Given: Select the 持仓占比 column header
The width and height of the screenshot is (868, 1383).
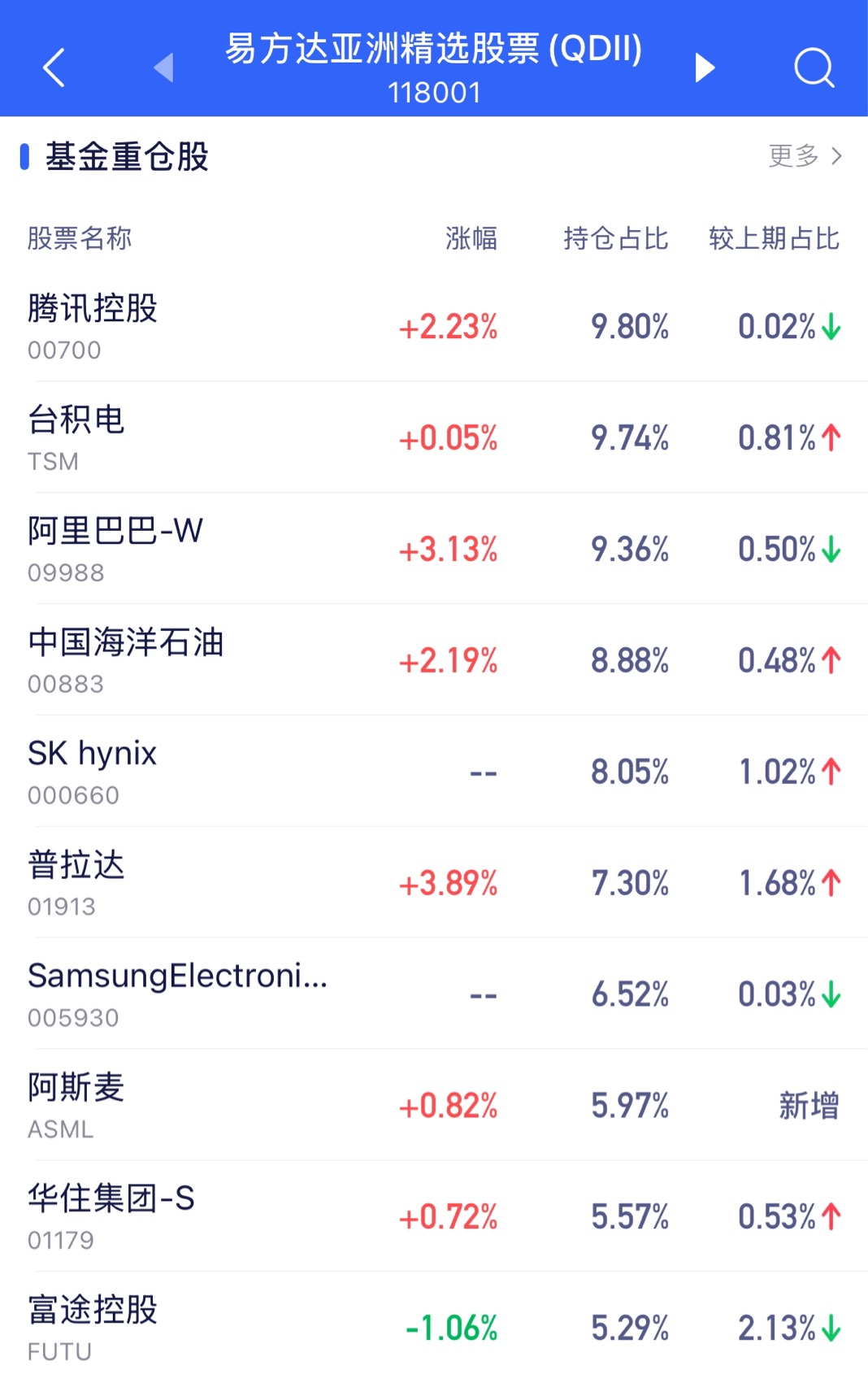Looking at the screenshot, I should pos(616,238).
